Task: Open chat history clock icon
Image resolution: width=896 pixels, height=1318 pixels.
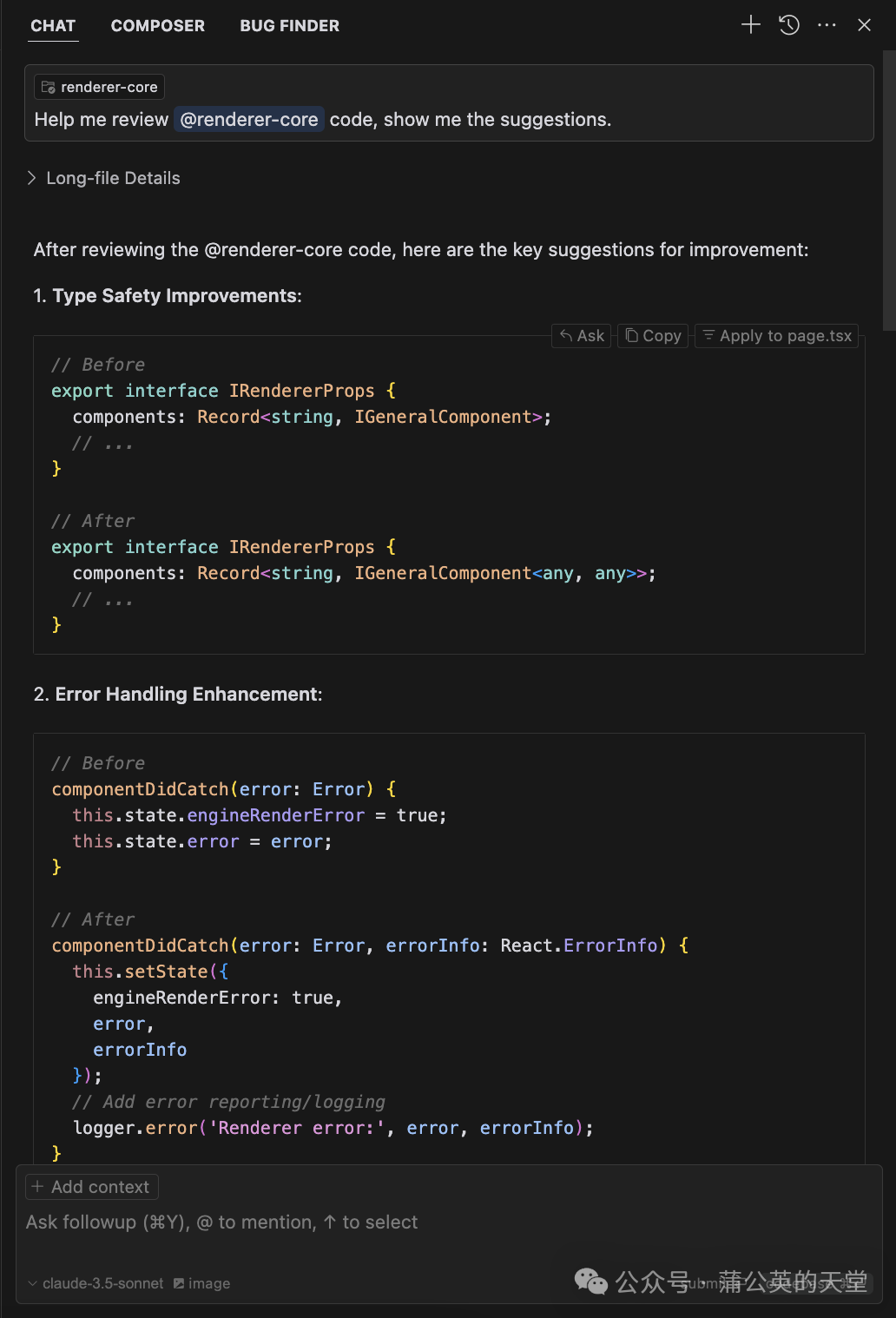Action: point(789,25)
